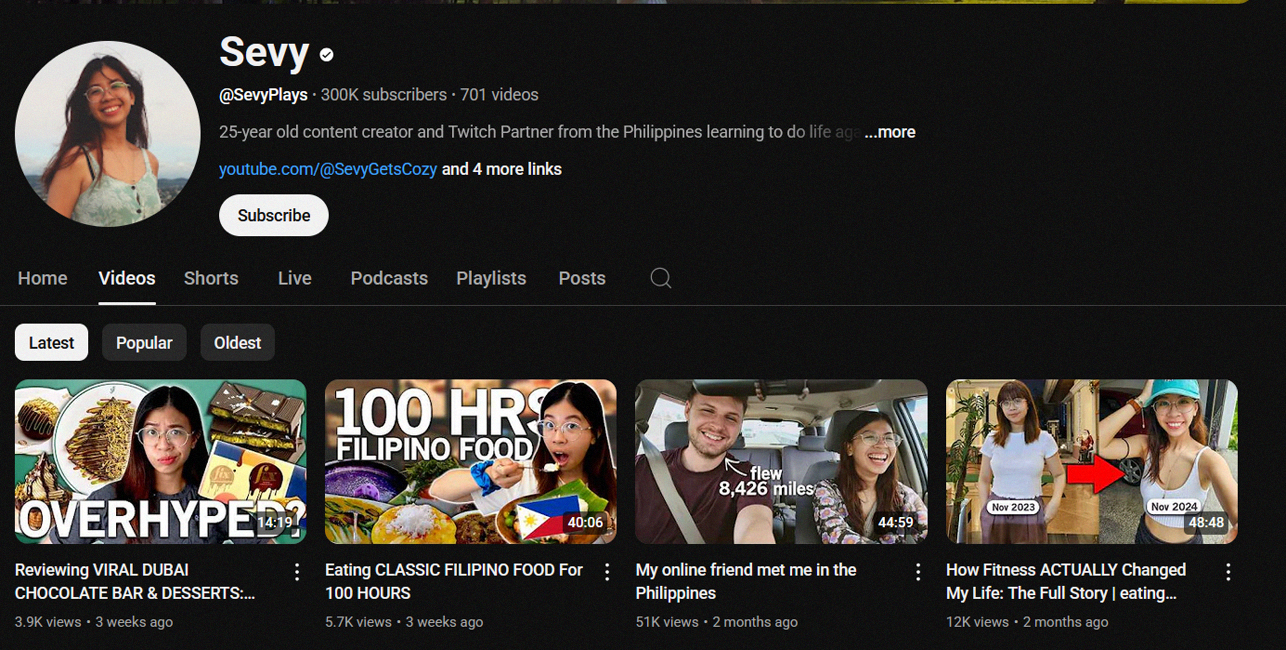This screenshot has height=650, width=1286.
Task: Click the '25-year old content creator' description text
Action: tap(540, 132)
